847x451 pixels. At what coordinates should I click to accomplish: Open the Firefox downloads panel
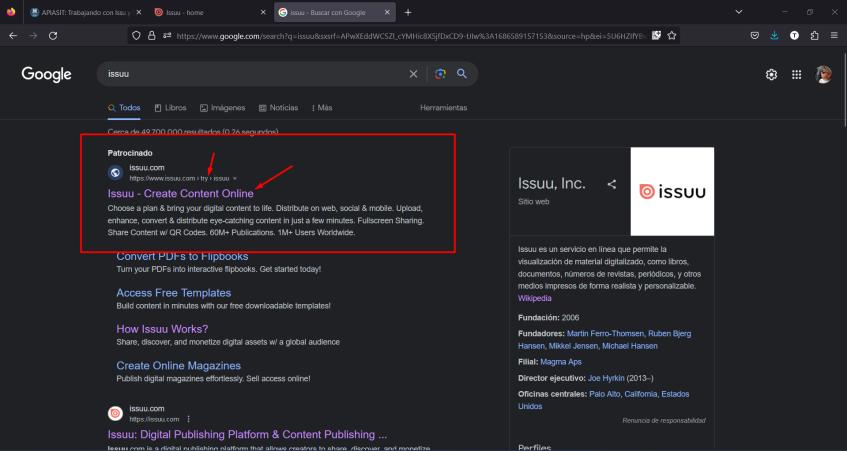774,36
